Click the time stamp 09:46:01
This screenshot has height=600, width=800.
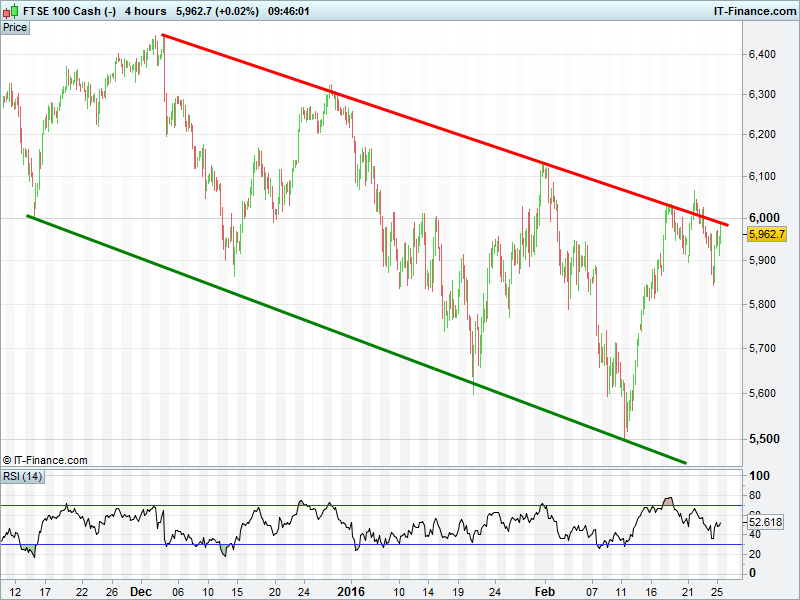point(288,11)
